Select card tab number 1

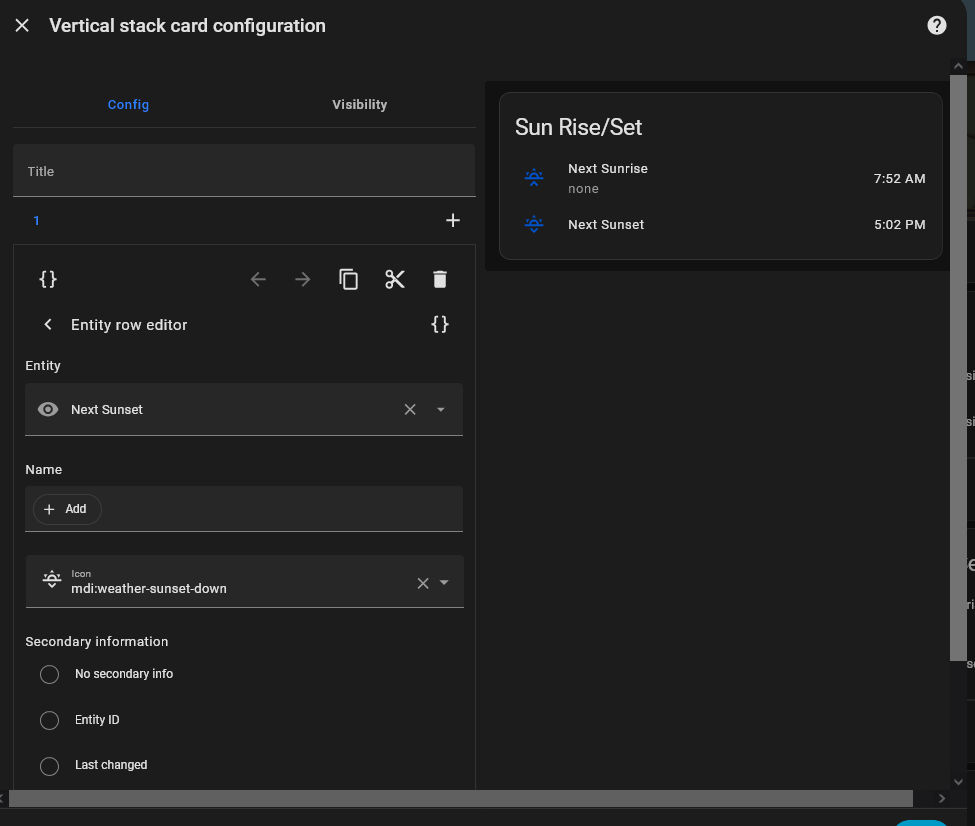tap(37, 220)
